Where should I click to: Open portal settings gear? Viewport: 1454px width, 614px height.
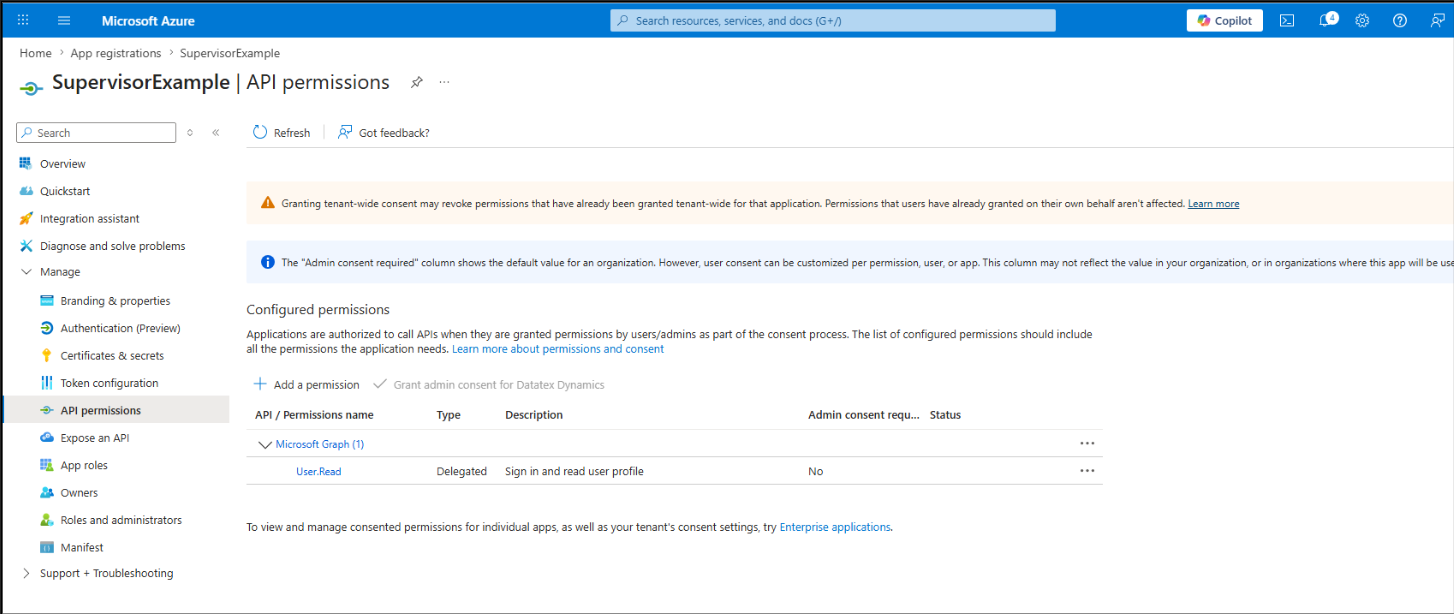1362,20
